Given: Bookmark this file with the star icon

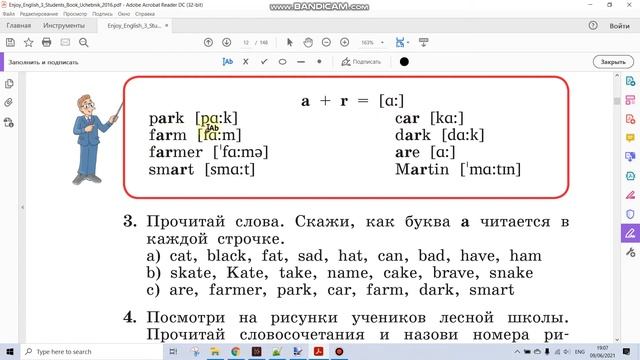Looking at the screenshot, I should coord(29,42).
